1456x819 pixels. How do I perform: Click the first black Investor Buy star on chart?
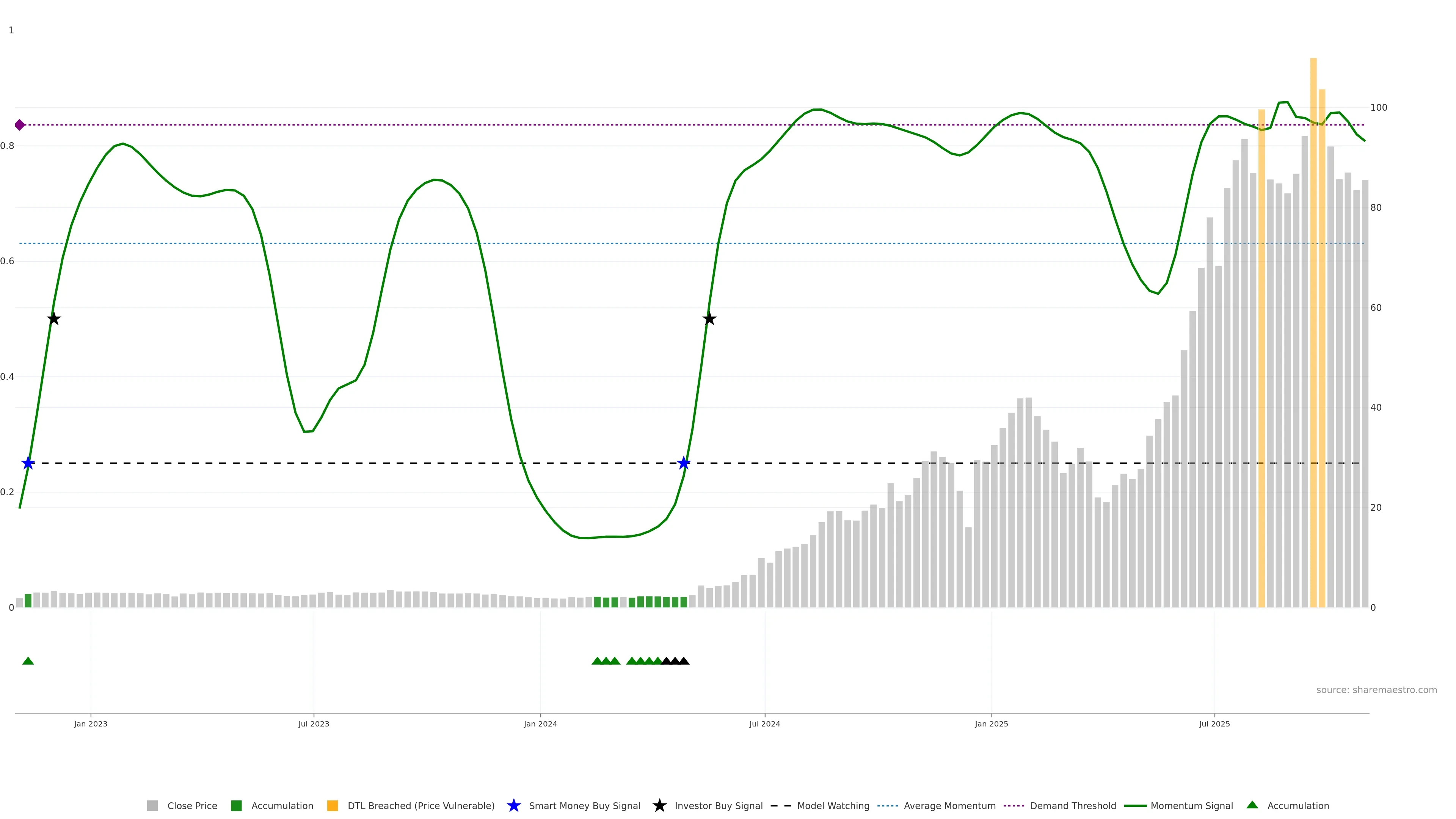coord(54,319)
